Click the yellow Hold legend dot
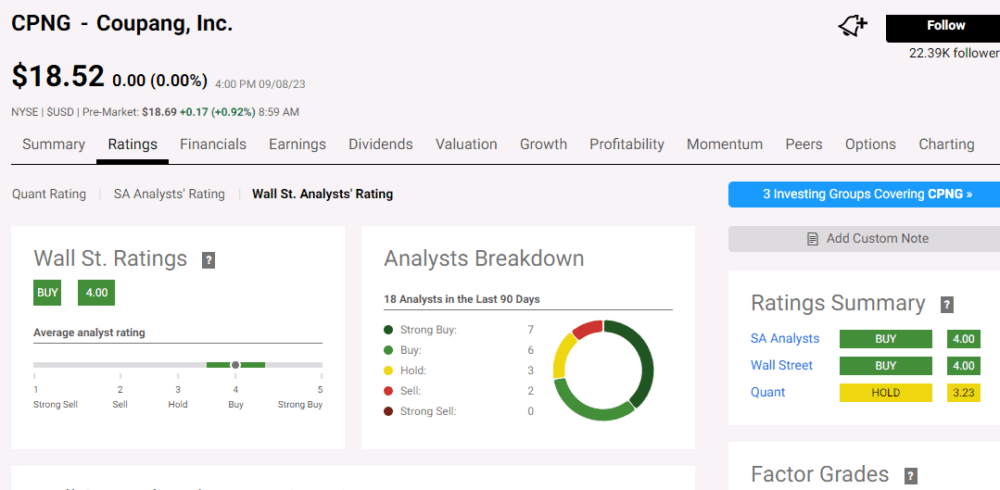 tap(388, 371)
